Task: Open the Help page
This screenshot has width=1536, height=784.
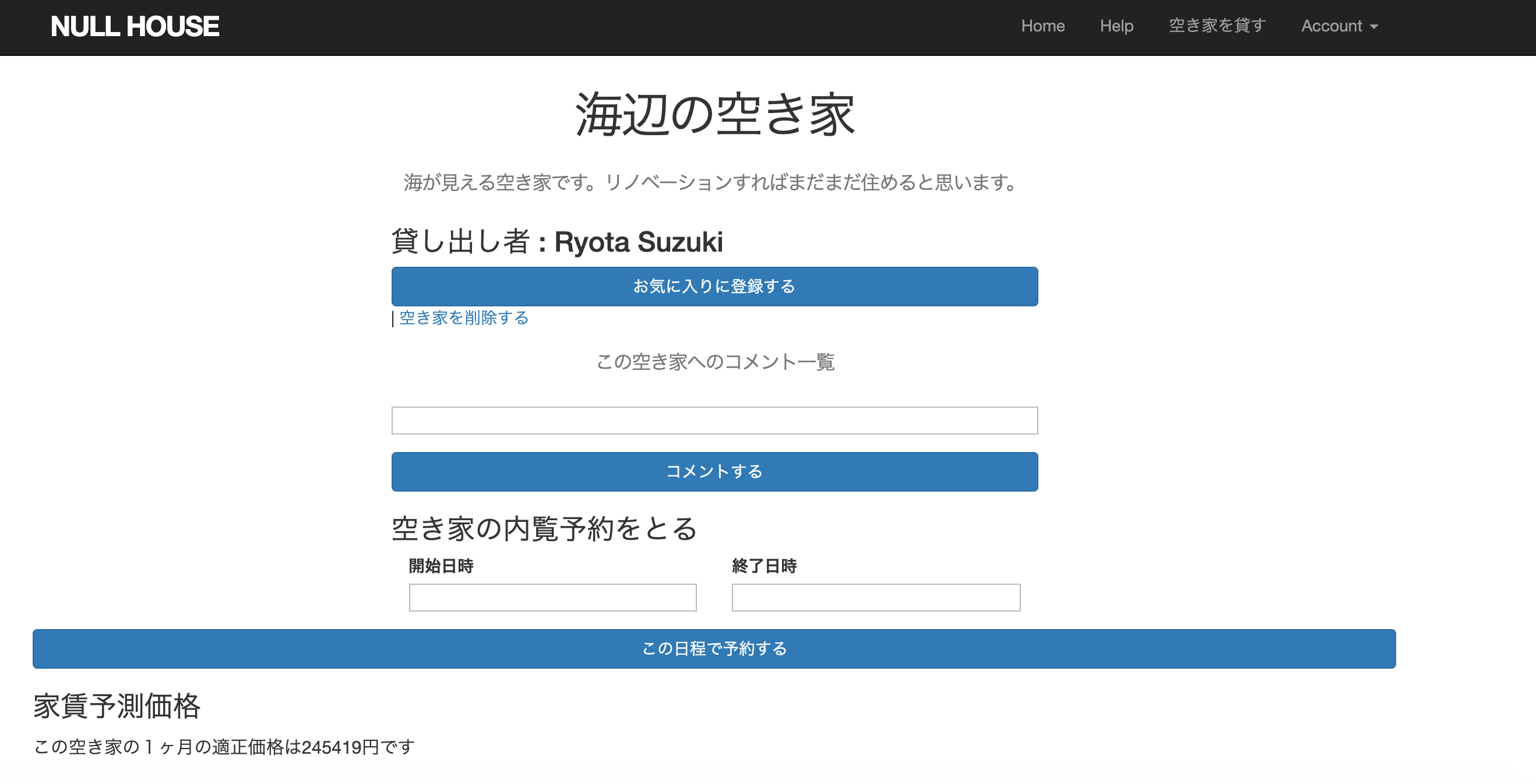Action: point(1116,26)
